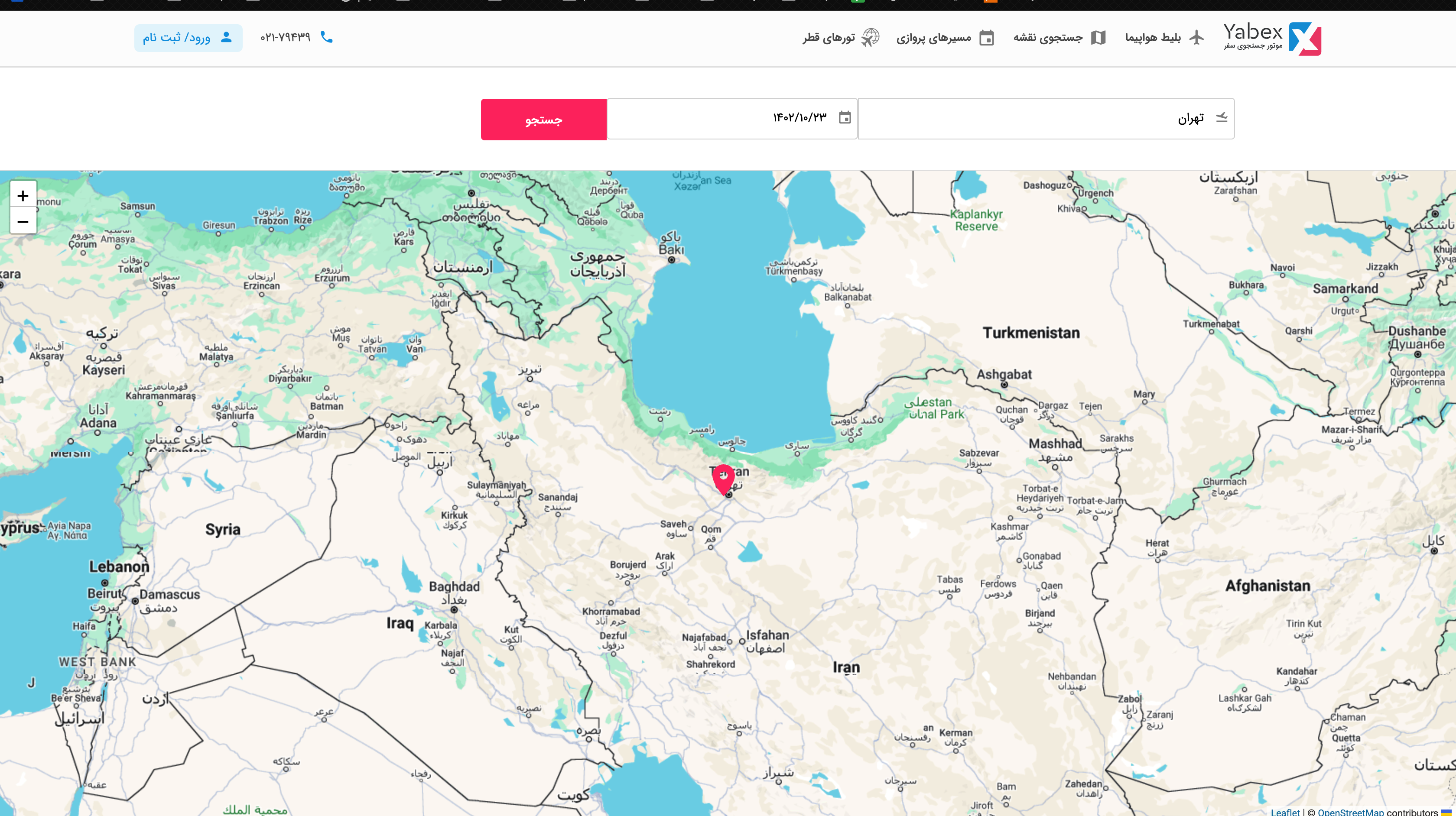Click the map search icon
The image size is (1456, 816).
coord(1098,38)
